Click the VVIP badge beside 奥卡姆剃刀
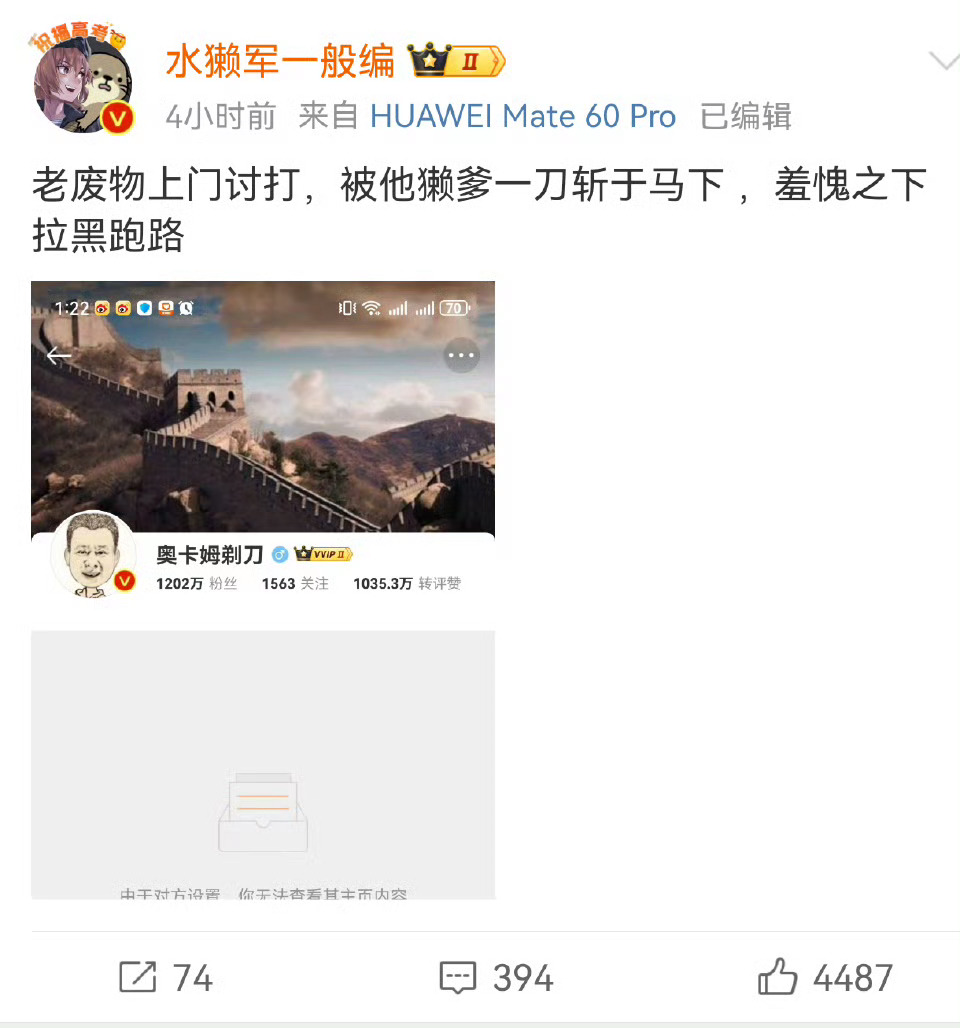 323,554
